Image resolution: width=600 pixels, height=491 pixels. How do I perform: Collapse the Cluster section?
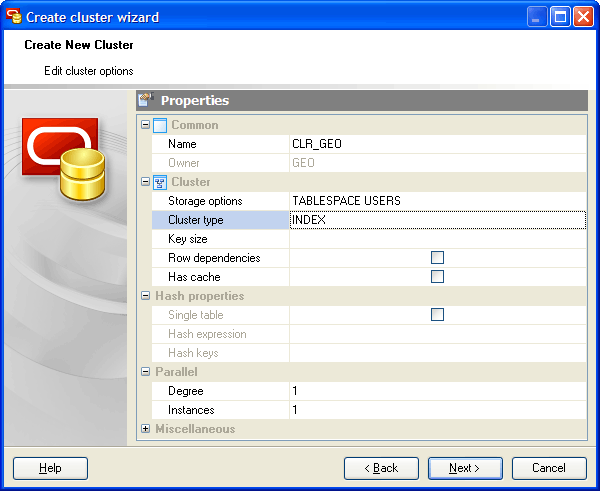click(146, 182)
